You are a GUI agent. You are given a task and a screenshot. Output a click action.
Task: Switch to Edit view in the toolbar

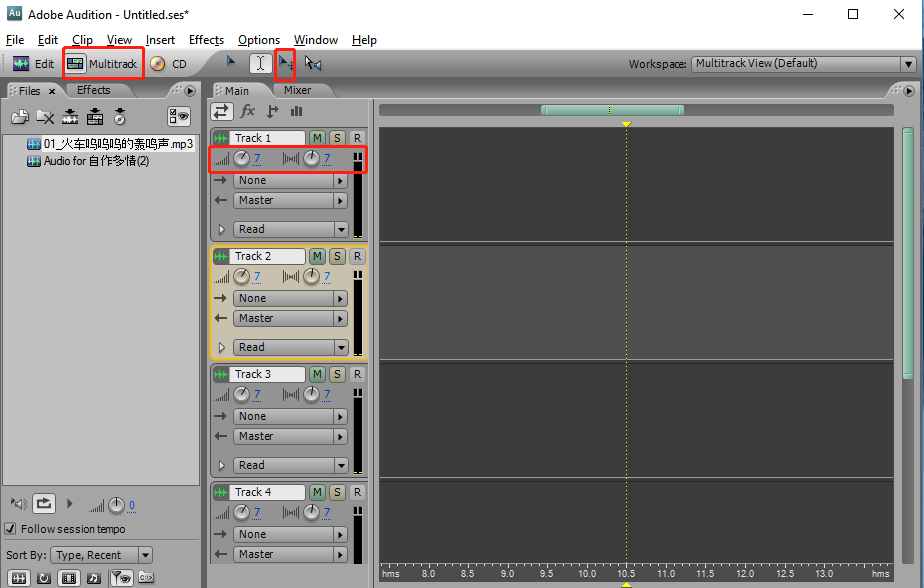coord(33,64)
